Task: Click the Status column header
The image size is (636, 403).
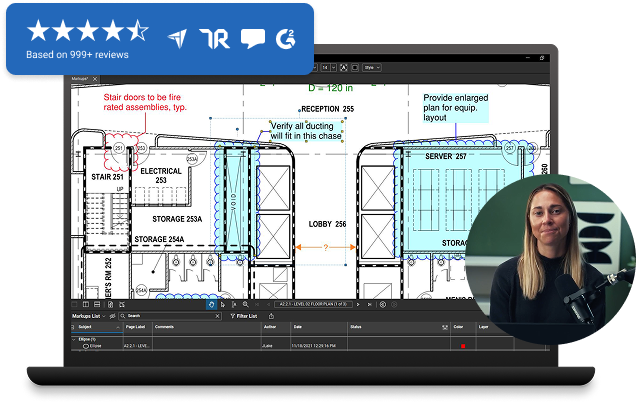Action: 356,327
